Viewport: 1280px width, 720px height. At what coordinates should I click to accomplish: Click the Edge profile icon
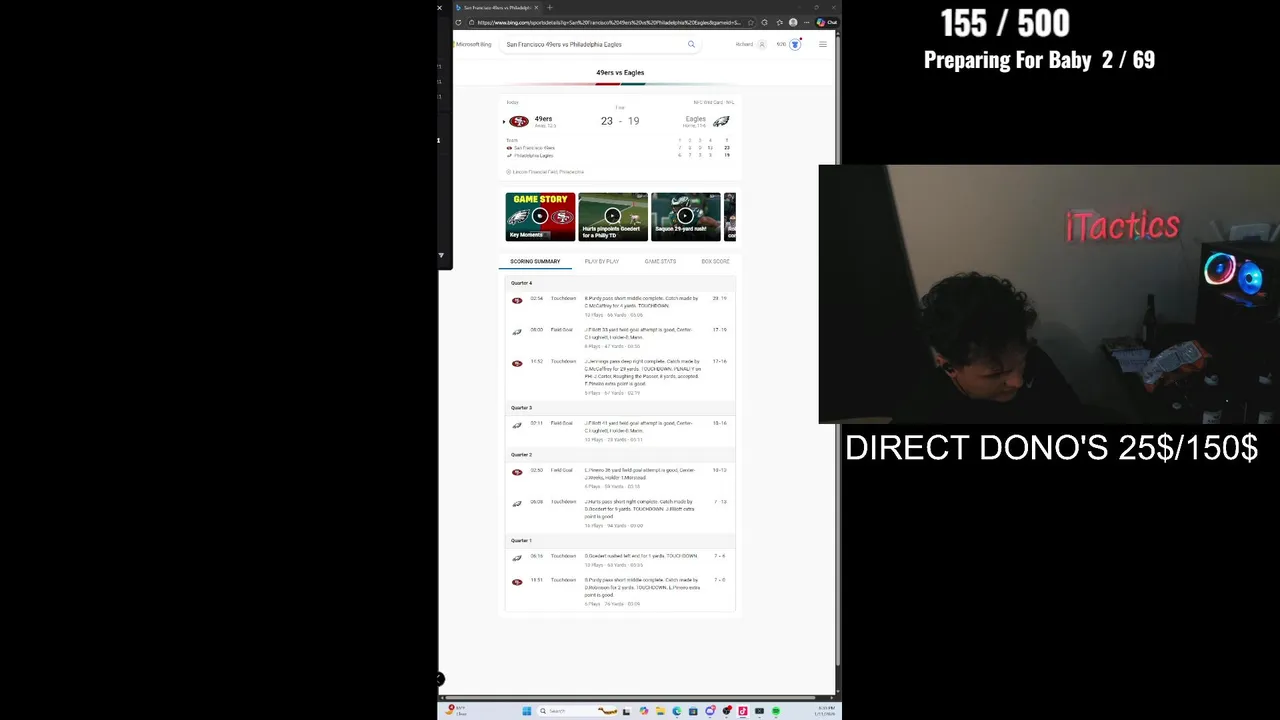pyautogui.click(x=793, y=22)
